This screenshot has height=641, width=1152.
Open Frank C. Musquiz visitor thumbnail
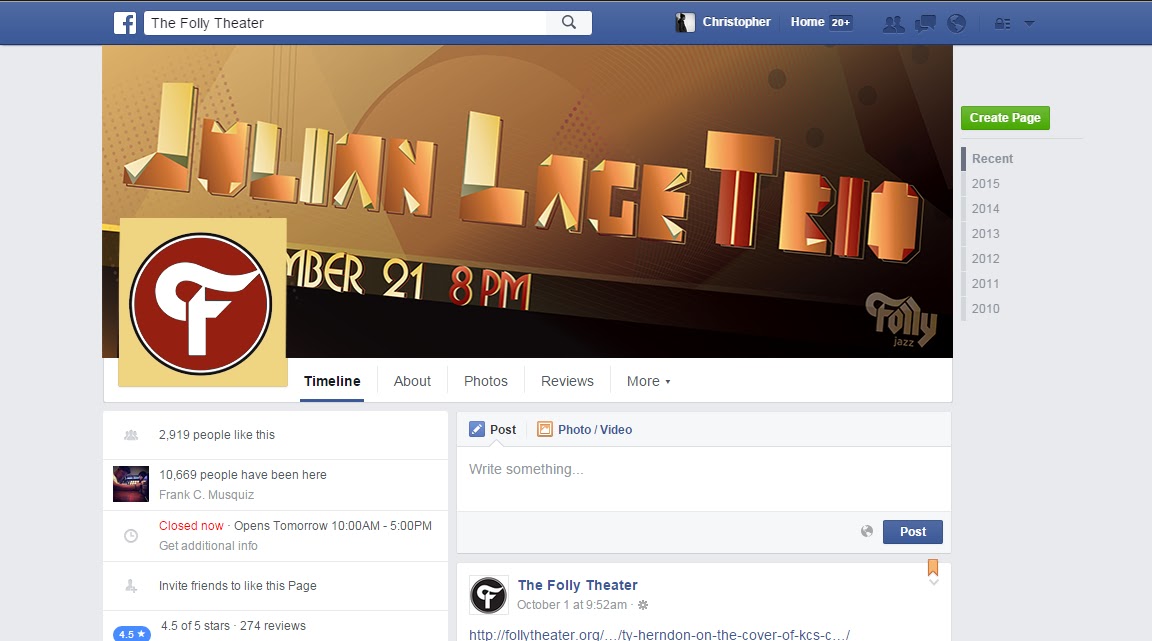[131, 484]
